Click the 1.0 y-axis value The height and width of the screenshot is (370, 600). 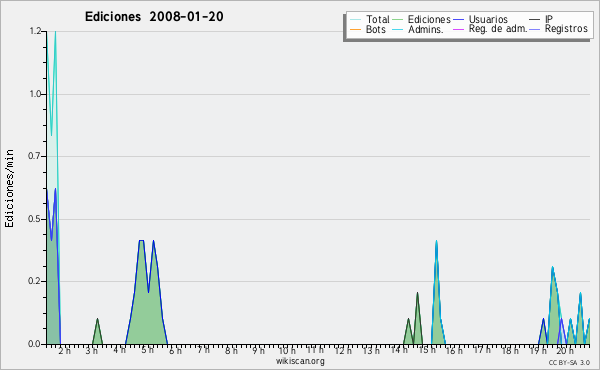pyautogui.click(x=35, y=94)
